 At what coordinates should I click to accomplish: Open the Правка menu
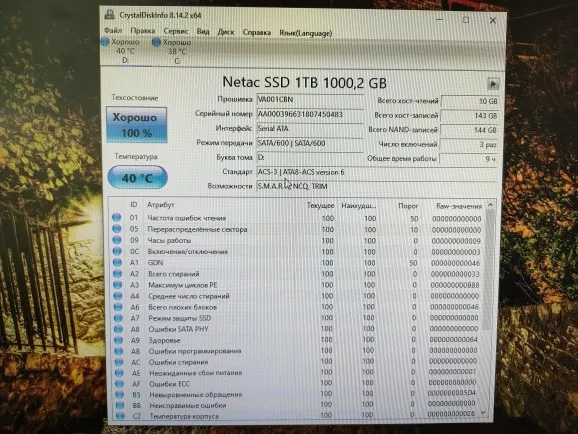[143, 31]
